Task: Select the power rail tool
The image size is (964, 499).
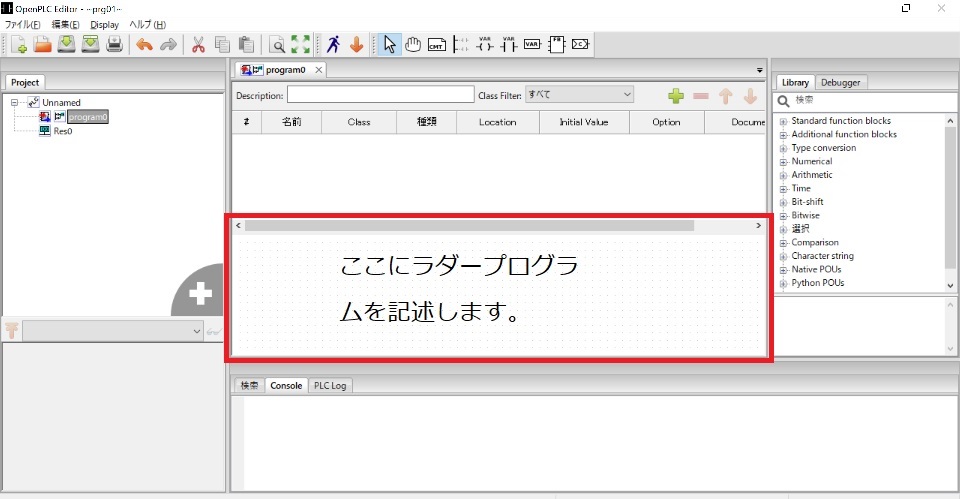Action: (x=460, y=44)
